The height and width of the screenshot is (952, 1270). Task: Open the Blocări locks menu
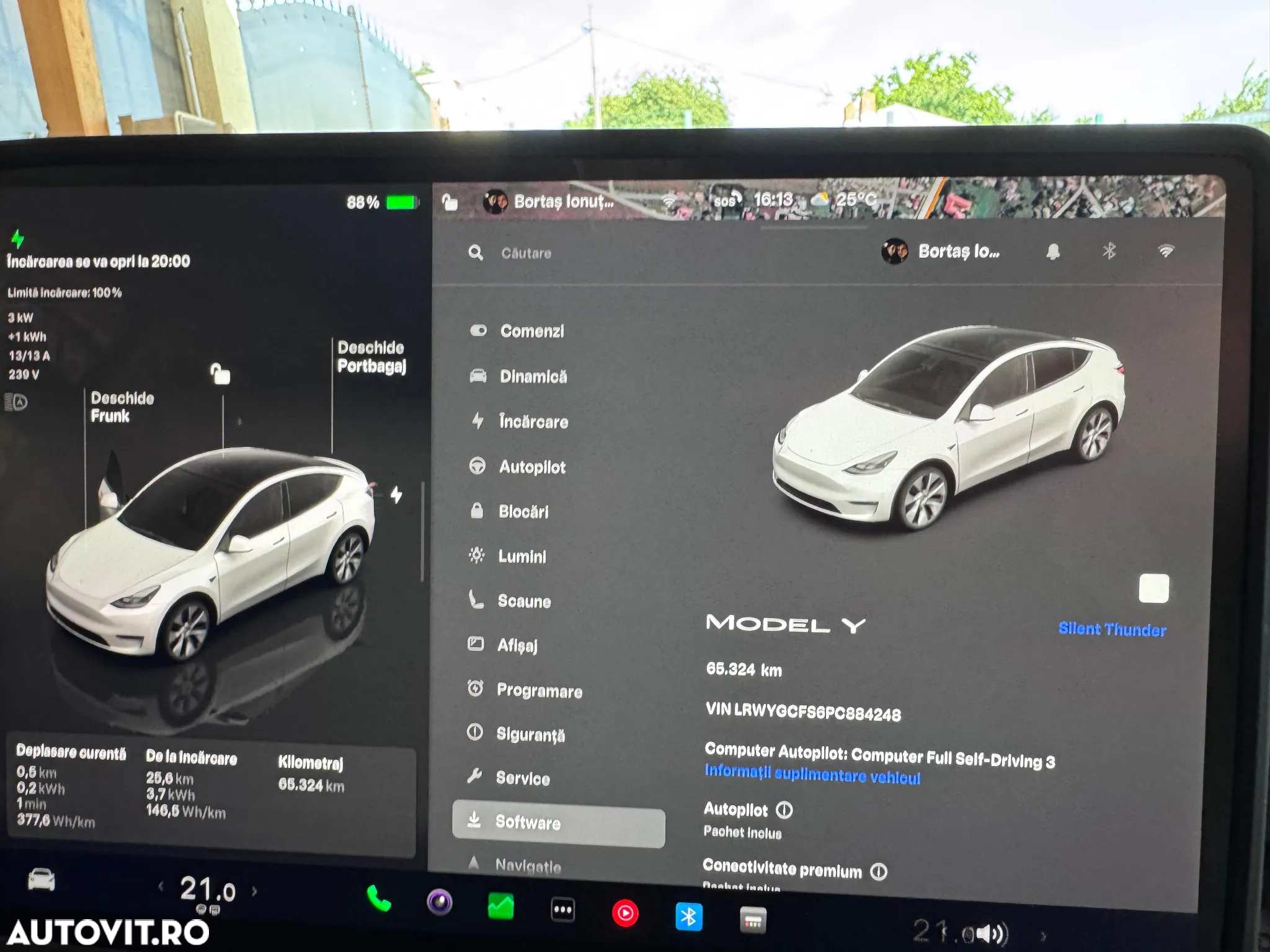click(x=508, y=511)
